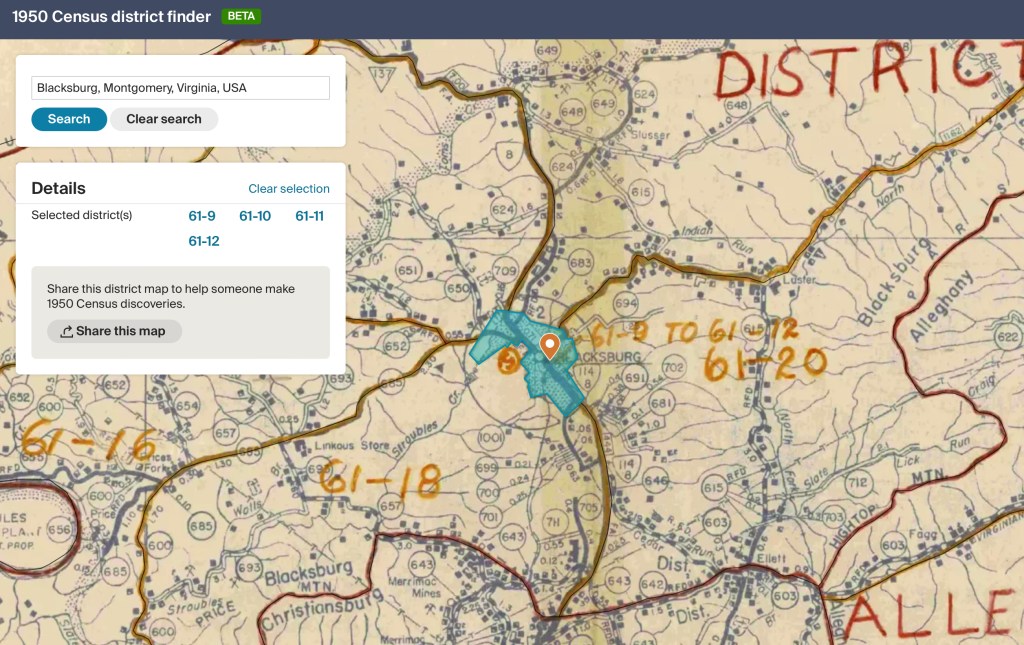The width and height of the screenshot is (1024, 645).
Task: Open district 61-10 link
Action: (255, 215)
